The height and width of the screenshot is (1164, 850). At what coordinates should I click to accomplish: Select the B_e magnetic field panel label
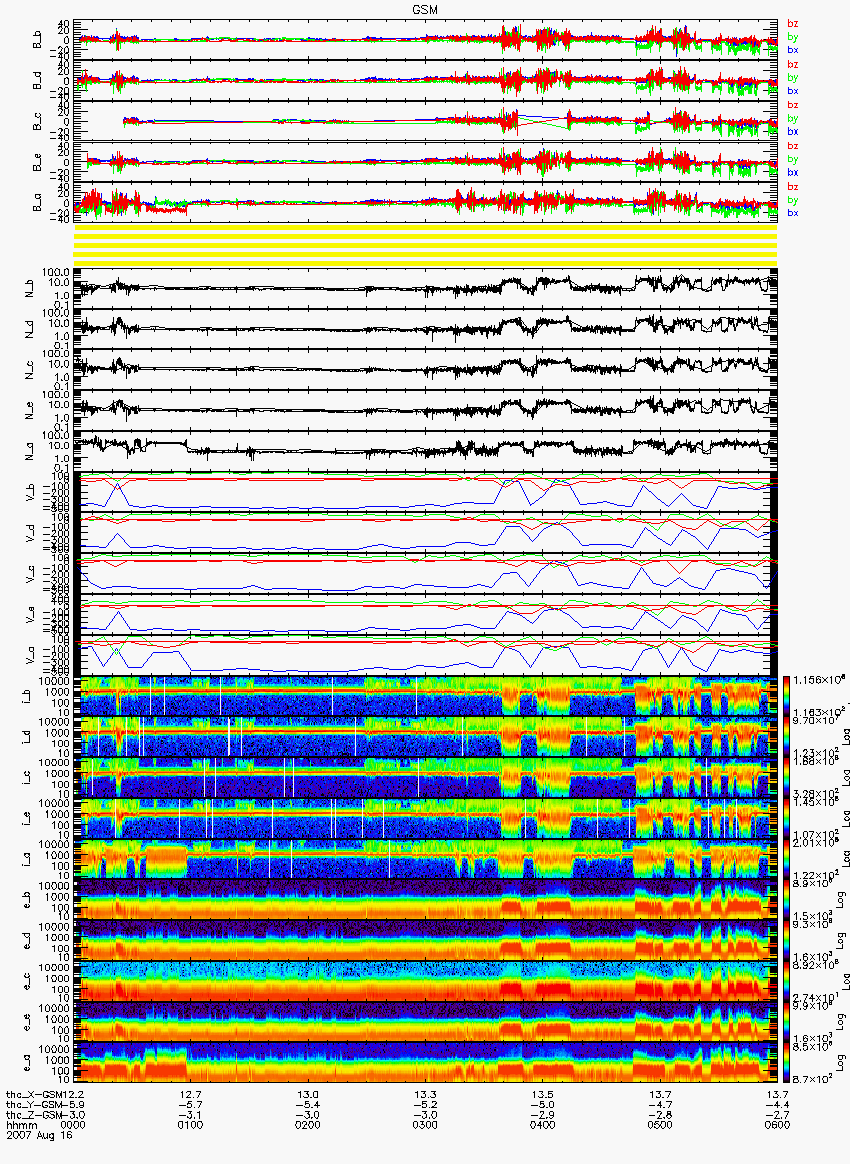(x=37, y=162)
